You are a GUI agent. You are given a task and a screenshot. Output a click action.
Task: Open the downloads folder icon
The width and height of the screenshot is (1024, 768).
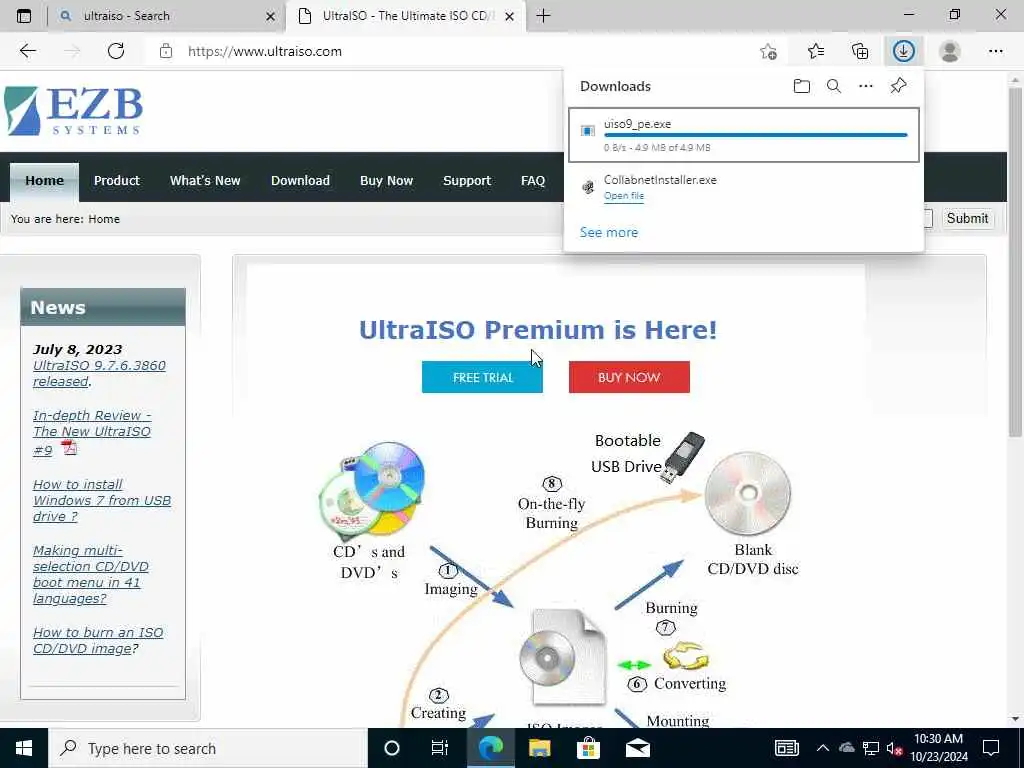pos(802,86)
